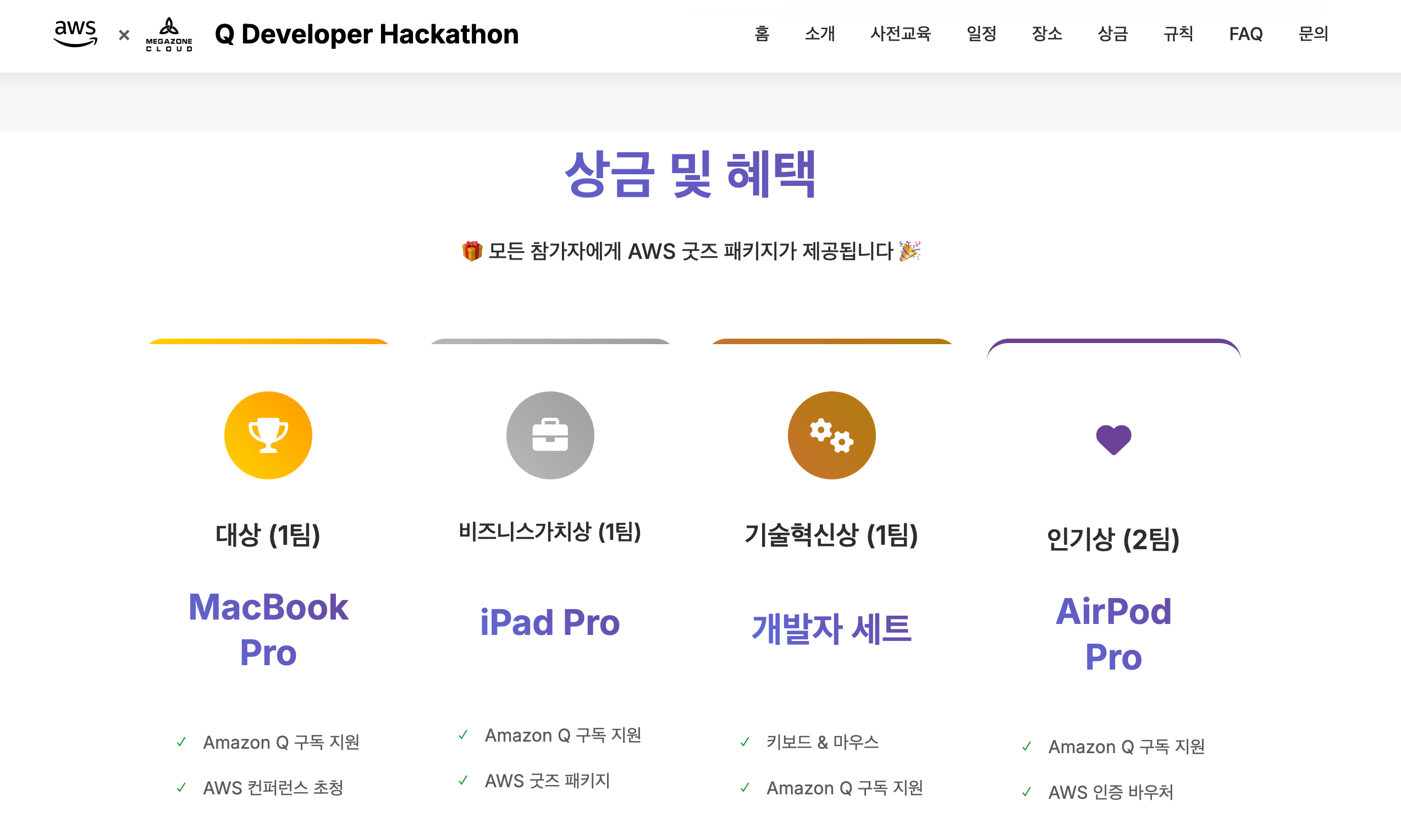Screen dimensions: 1401x840
Task: Click the purple heart icon
Action: [x=1113, y=439]
